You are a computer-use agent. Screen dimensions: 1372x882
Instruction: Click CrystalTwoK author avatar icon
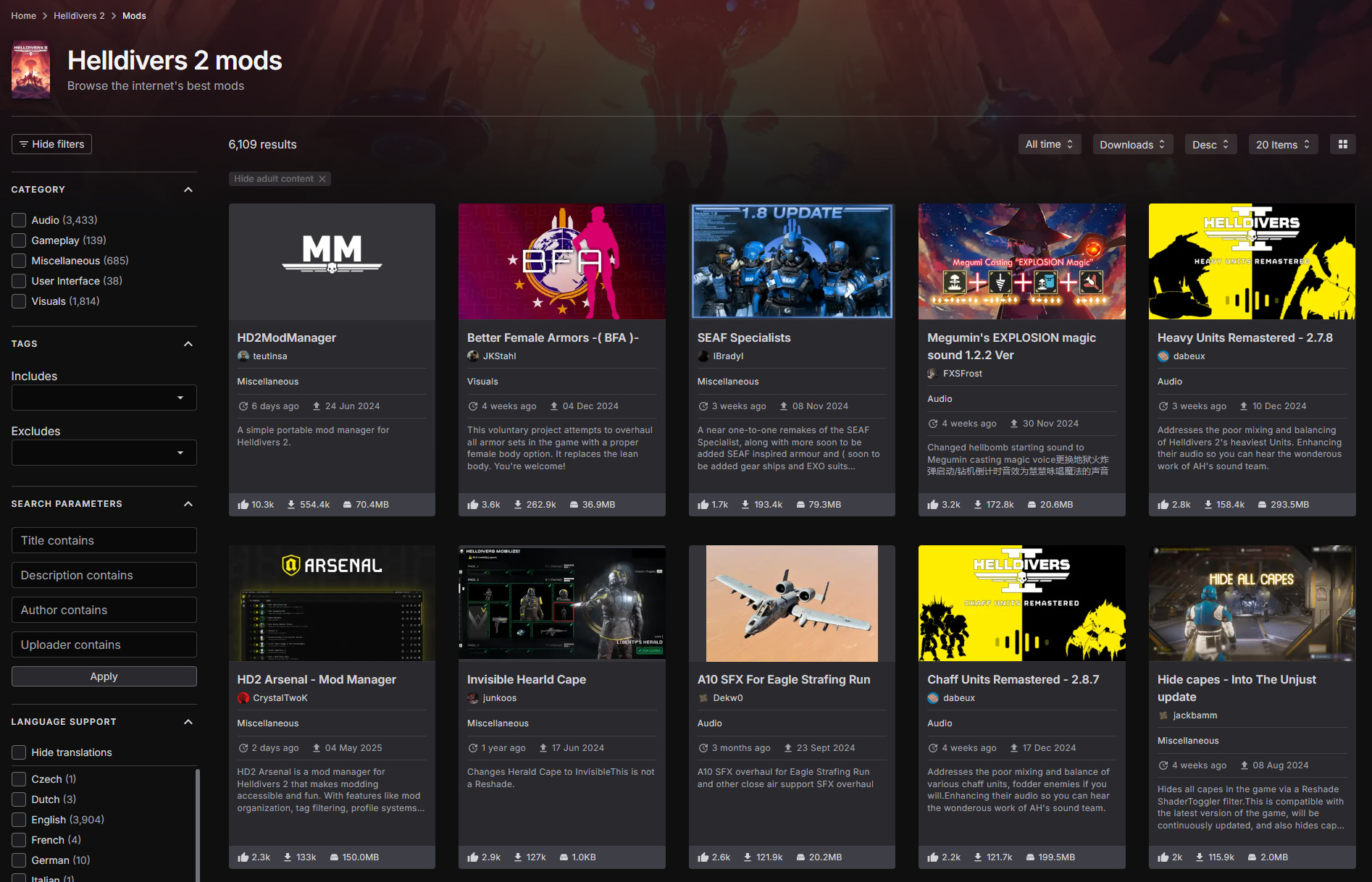[243, 698]
